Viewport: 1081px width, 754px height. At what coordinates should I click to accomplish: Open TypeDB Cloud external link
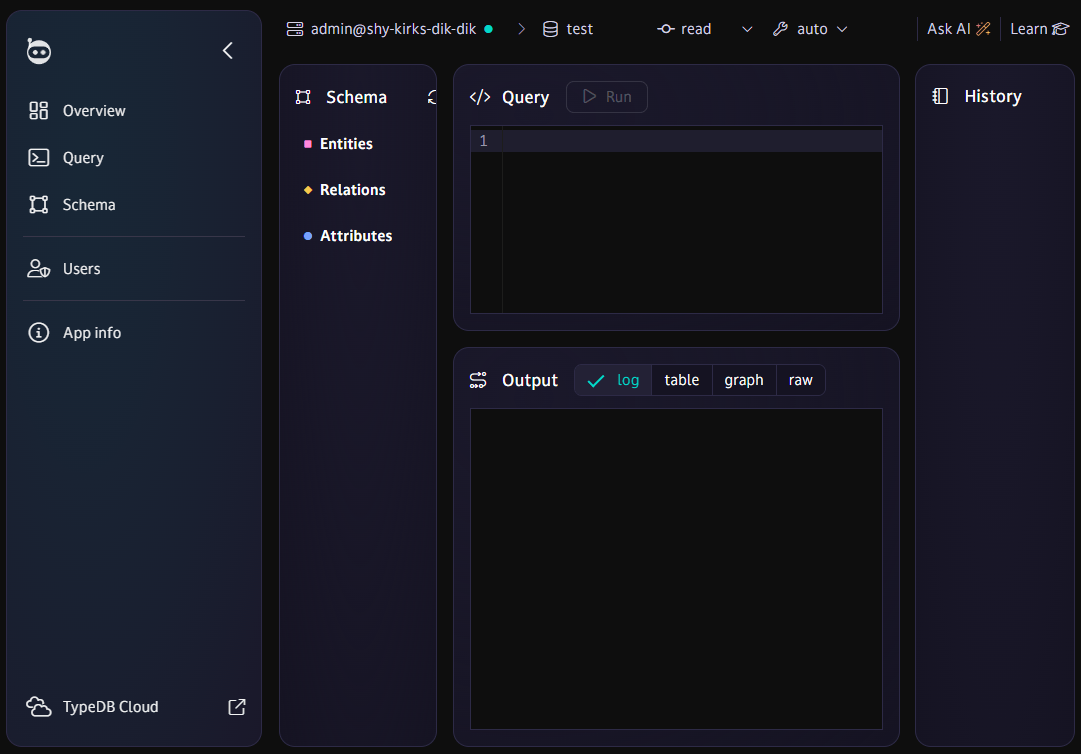click(237, 707)
